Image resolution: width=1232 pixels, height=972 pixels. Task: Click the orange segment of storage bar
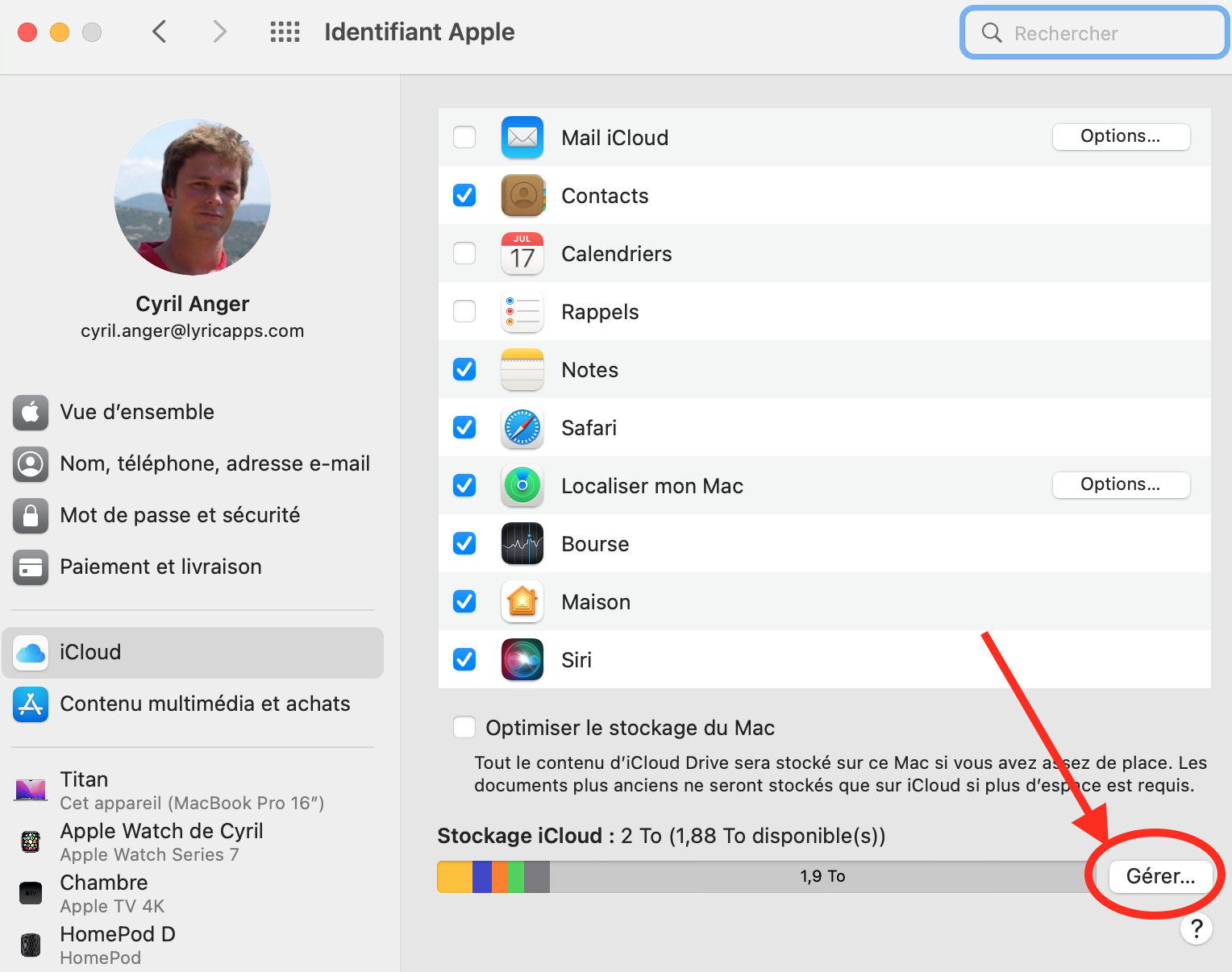500,877
